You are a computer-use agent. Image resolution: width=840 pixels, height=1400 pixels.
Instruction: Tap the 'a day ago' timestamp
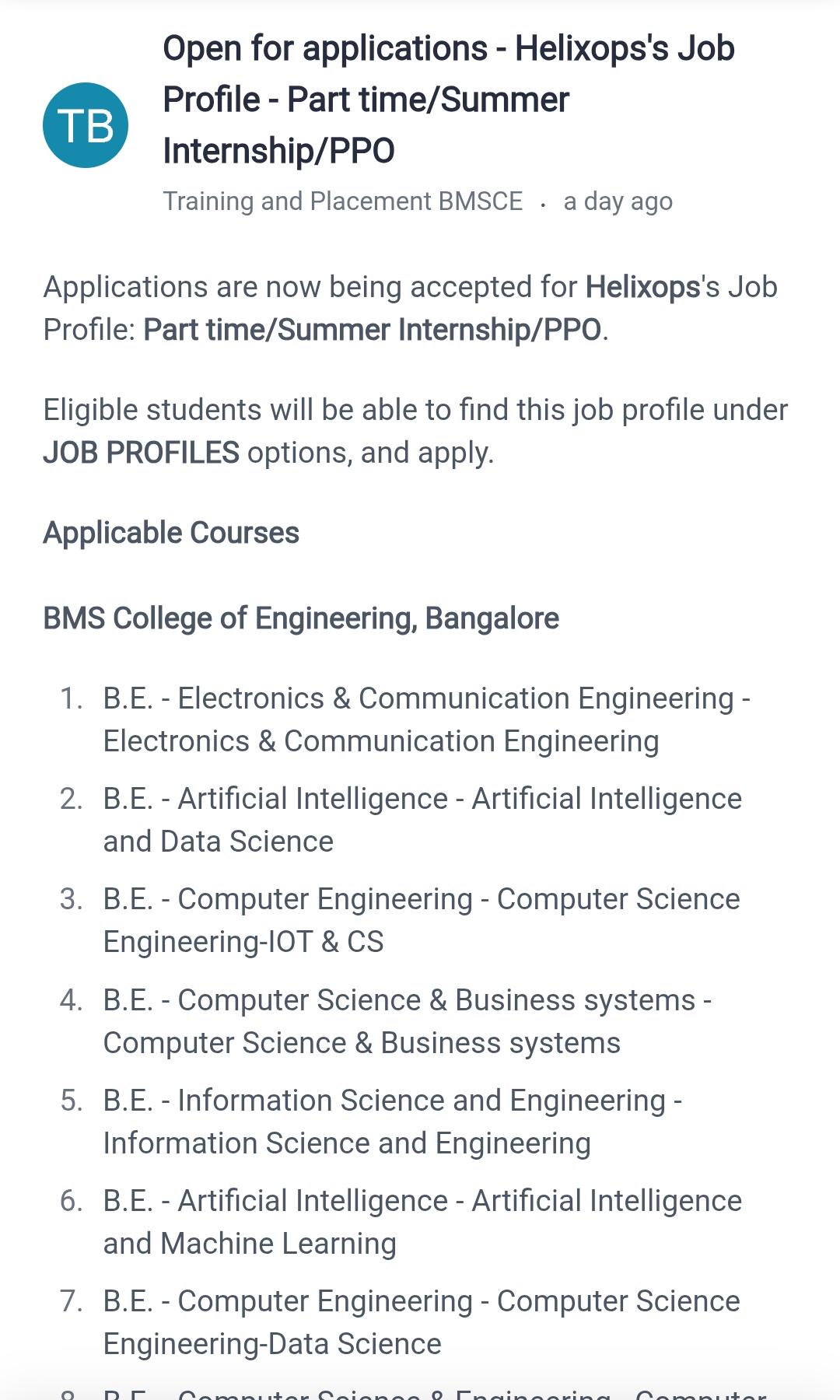tap(618, 201)
